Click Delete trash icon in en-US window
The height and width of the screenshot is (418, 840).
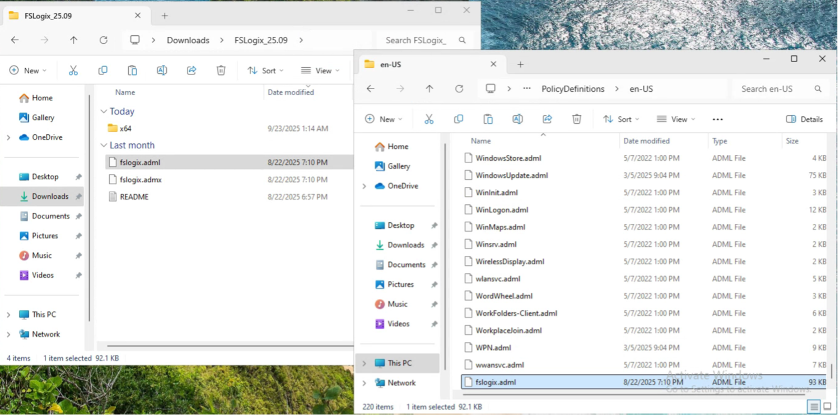click(x=576, y=119)
